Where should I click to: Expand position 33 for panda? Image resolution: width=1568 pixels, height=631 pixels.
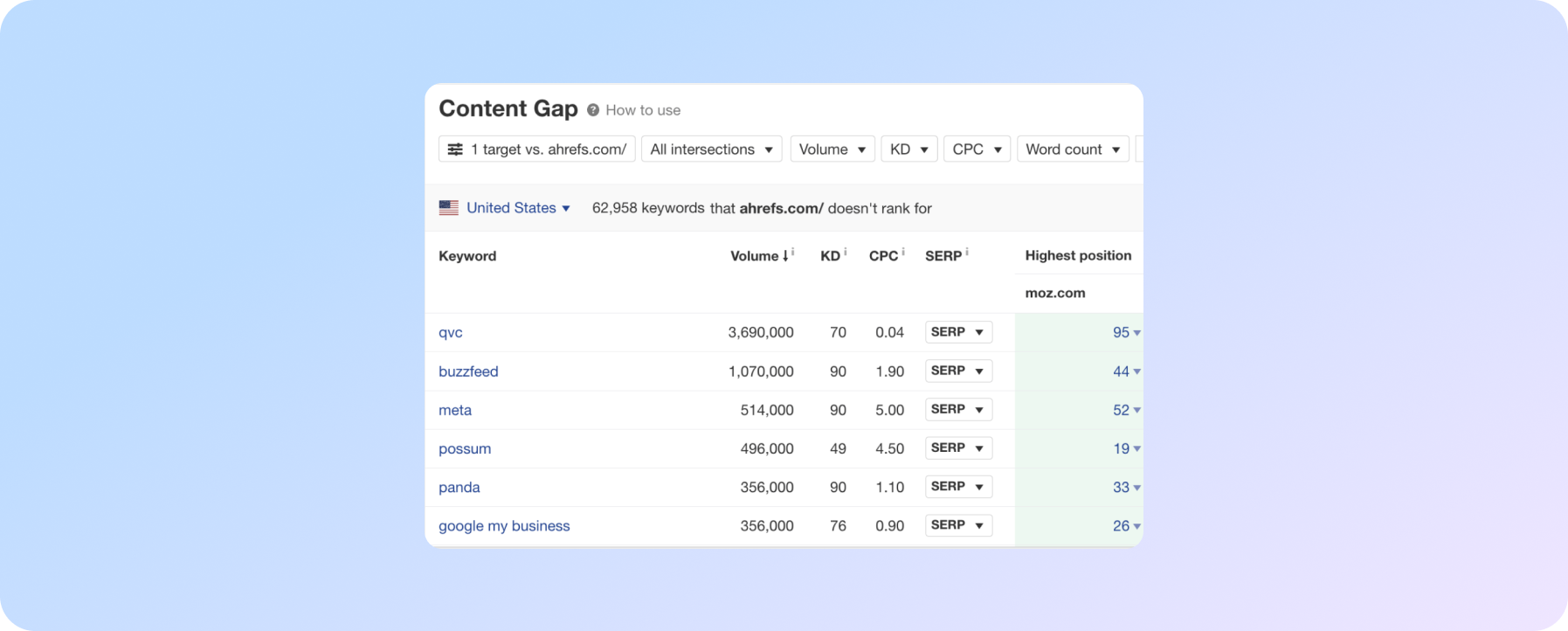(x=1126, y=487)
